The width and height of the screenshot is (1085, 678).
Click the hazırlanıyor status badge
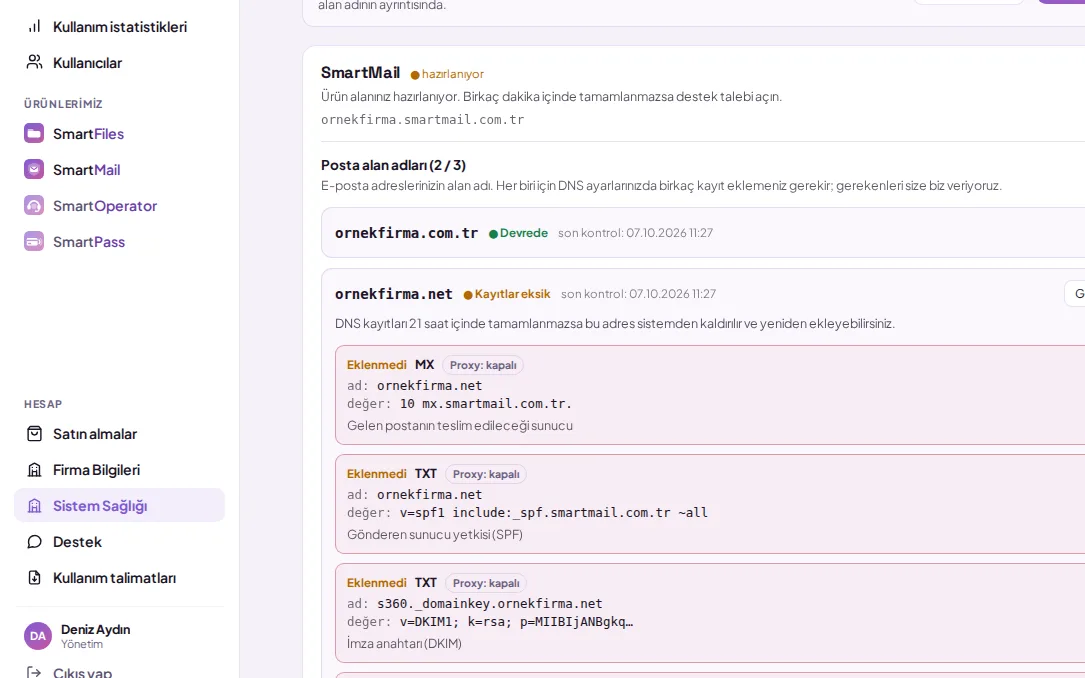[x=447, y=73]
